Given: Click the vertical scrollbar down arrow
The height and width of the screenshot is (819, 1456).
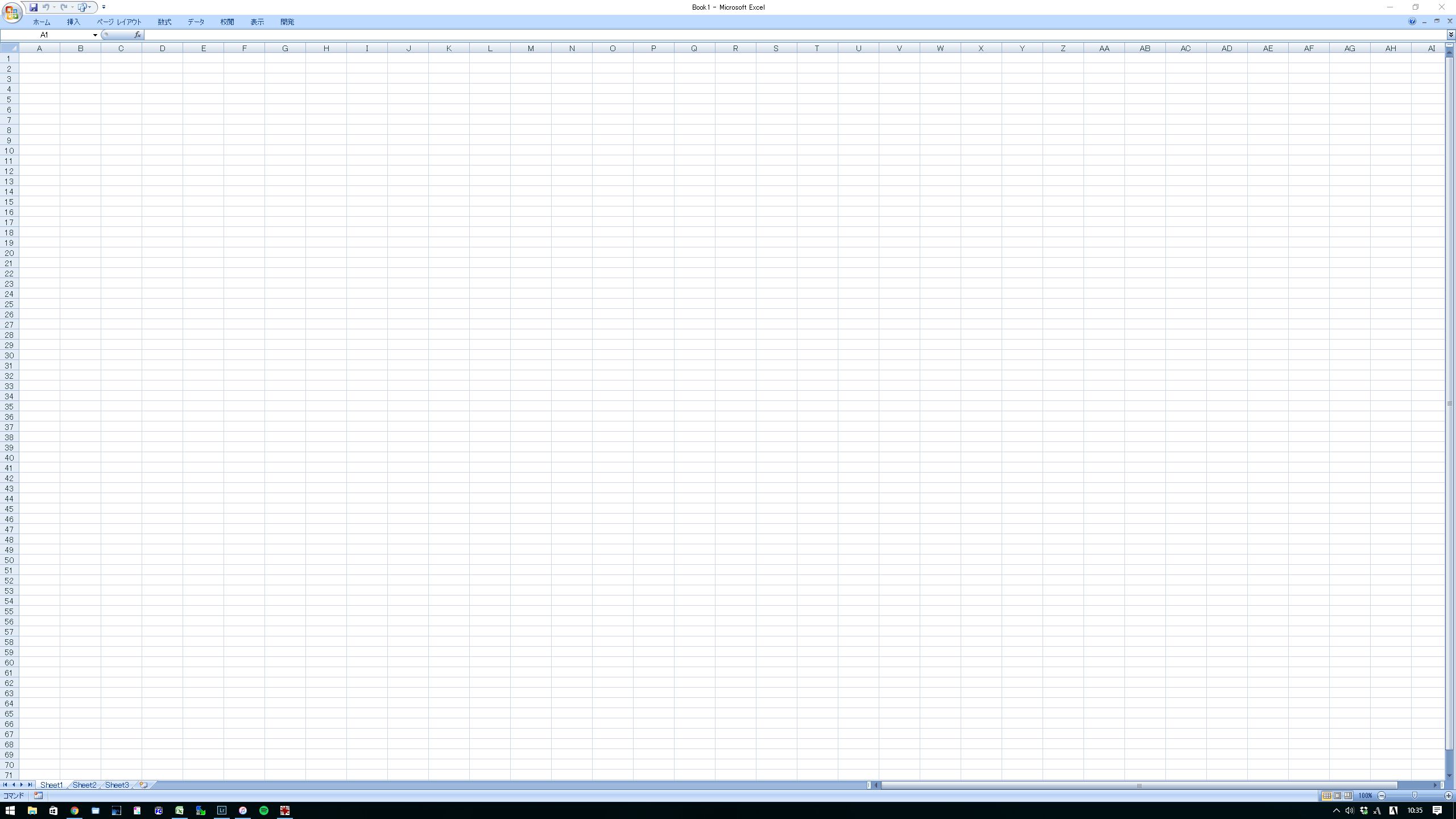Looking at the screenshot, I should [x=1450, y=775].
